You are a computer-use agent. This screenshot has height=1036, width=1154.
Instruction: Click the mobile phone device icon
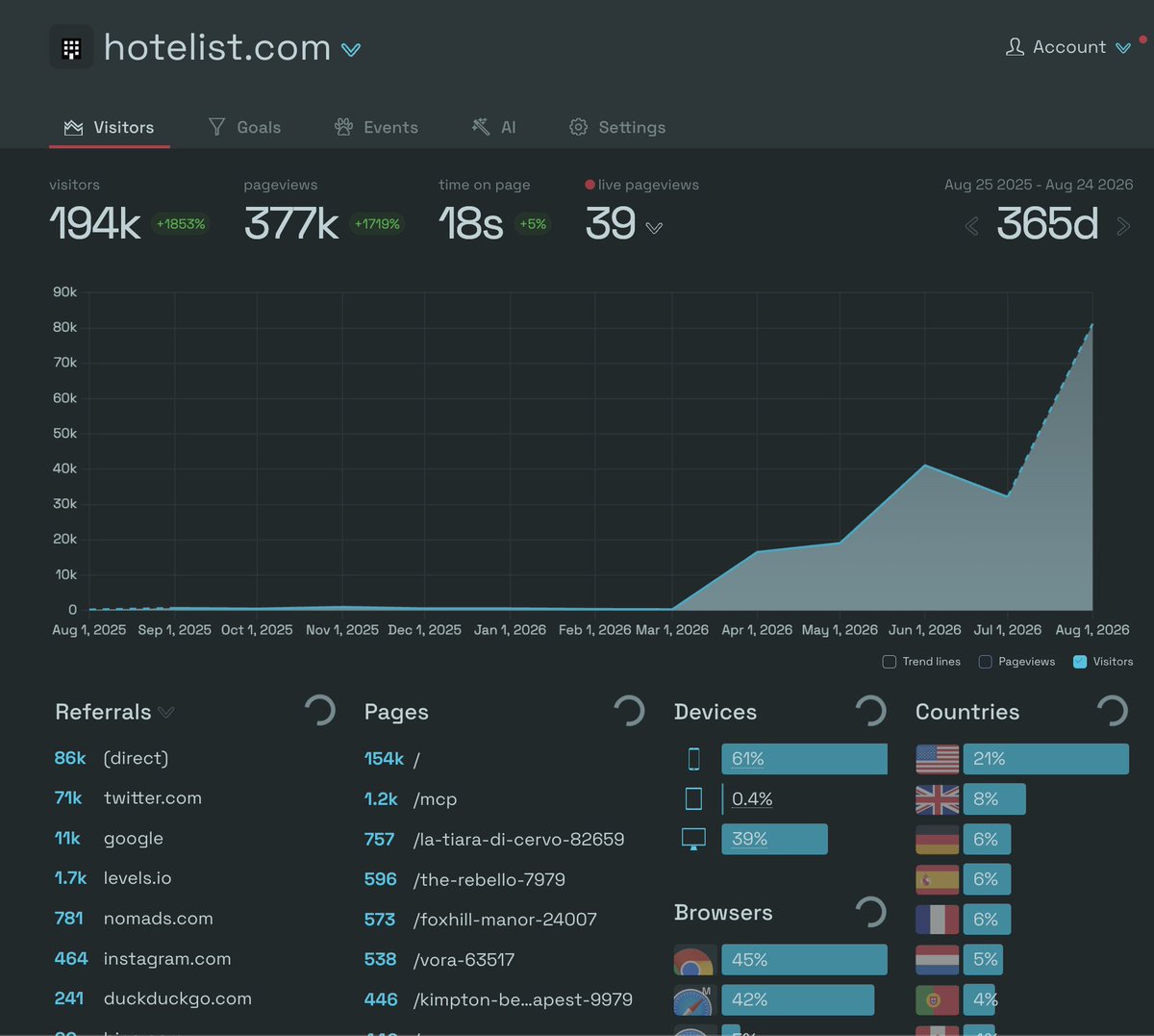[x=693, y=759]
